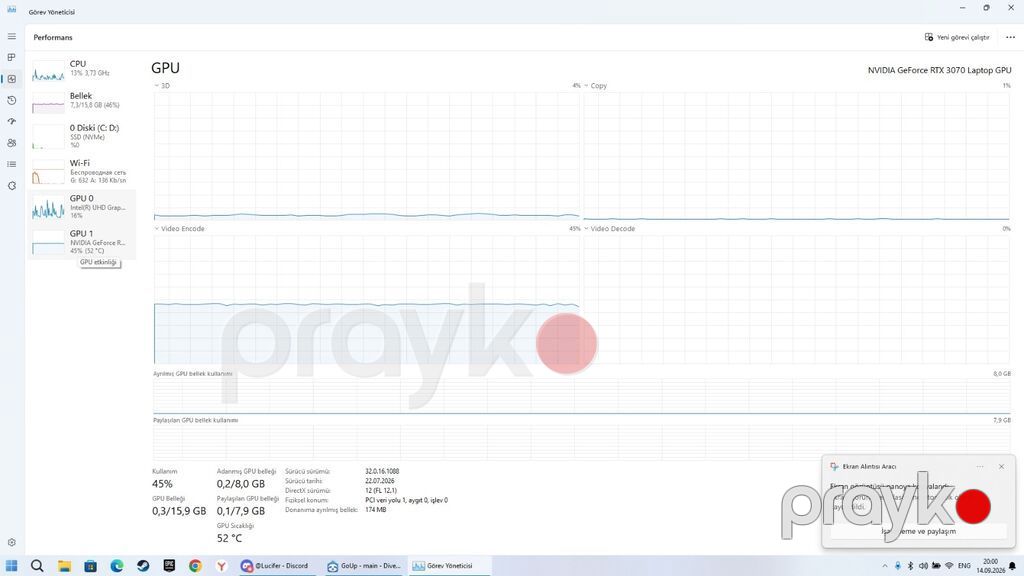Click the 3D usage graph area
This screenshot has height=576, width=1024.
coord(366,156)
